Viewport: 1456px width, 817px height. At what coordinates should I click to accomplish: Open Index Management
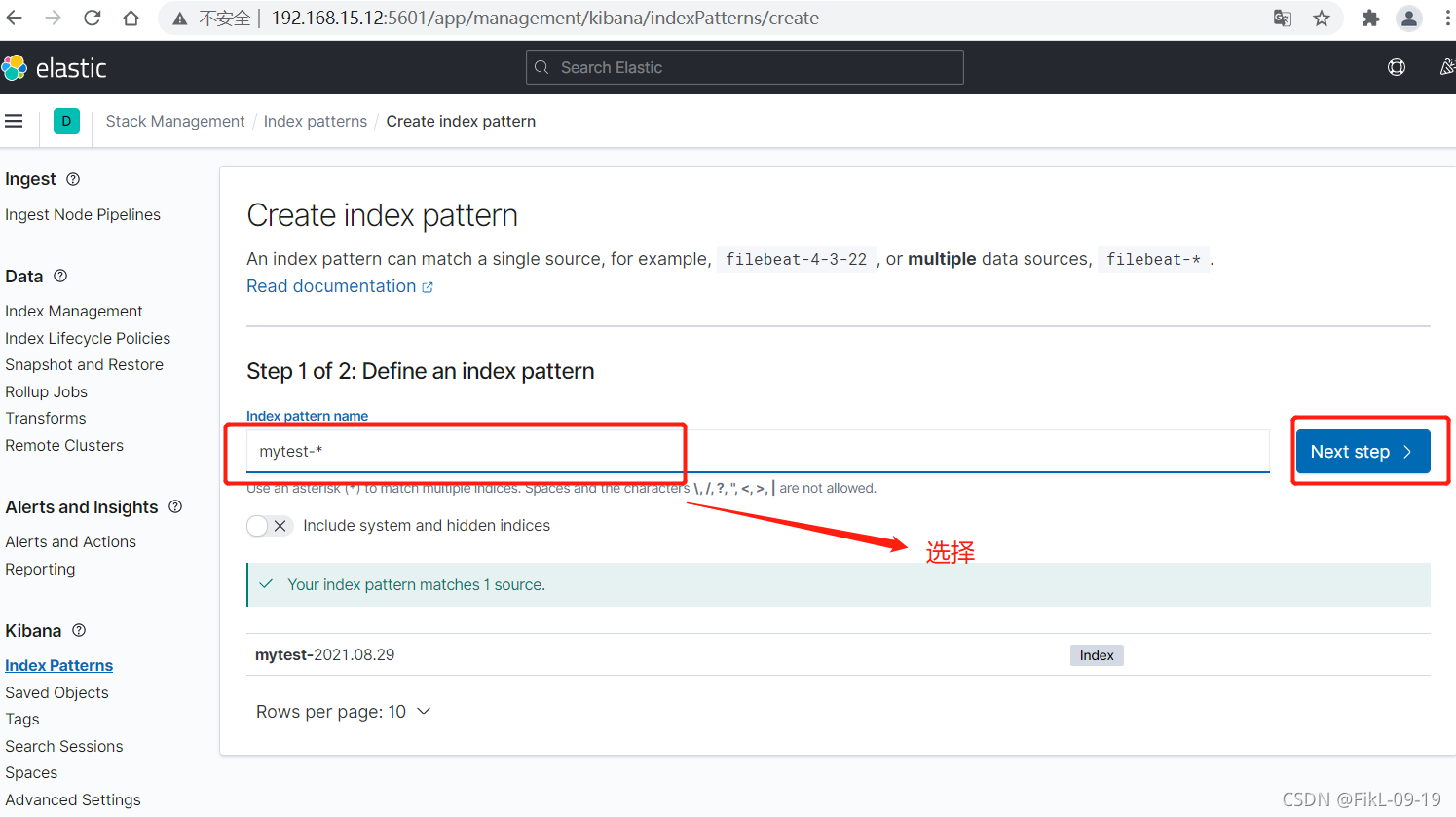click(74, 311)
